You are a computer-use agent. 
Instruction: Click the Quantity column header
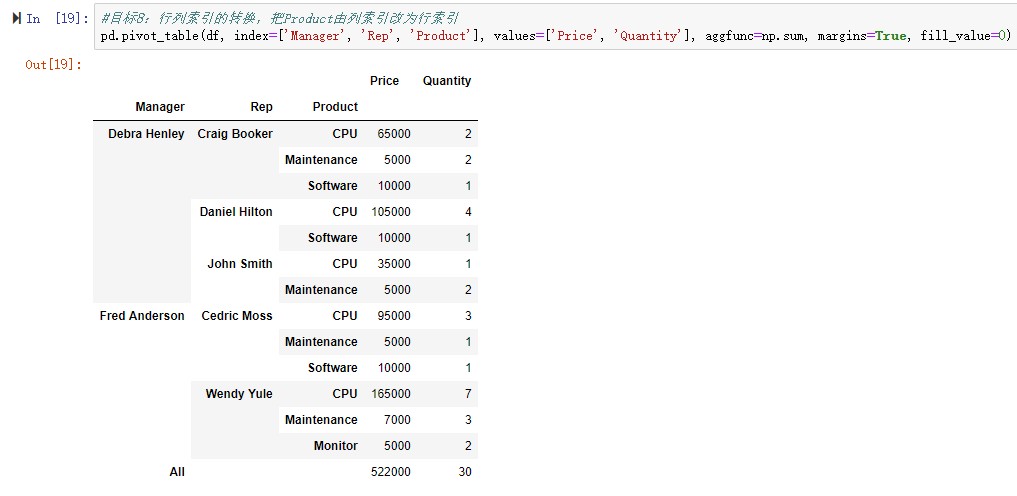[447, 81]
